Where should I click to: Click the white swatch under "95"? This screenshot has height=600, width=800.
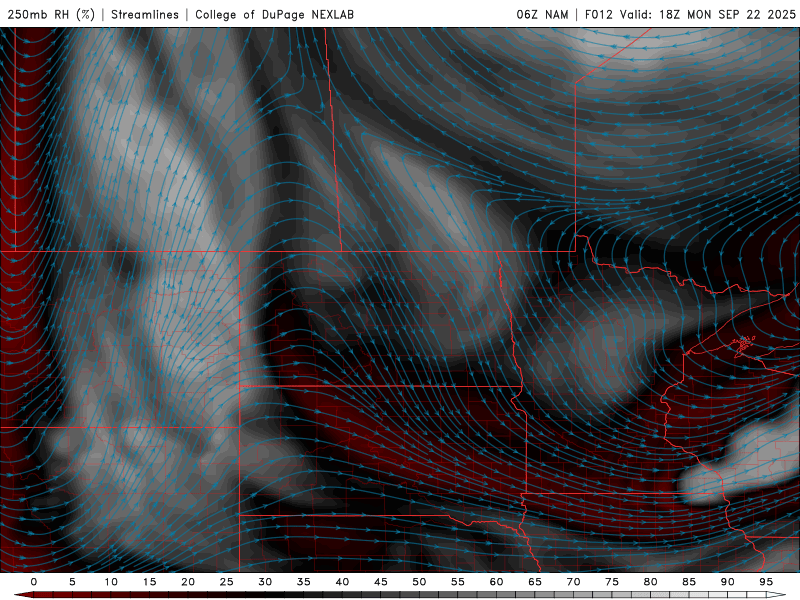pos(776,595)
